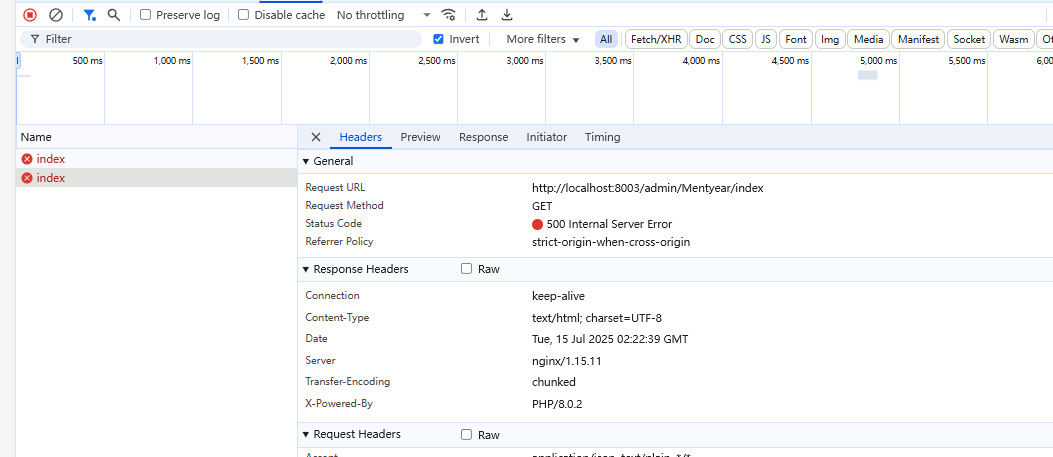
Task: Click the chunked transfer-encoding value
Action: pos(554,382)
